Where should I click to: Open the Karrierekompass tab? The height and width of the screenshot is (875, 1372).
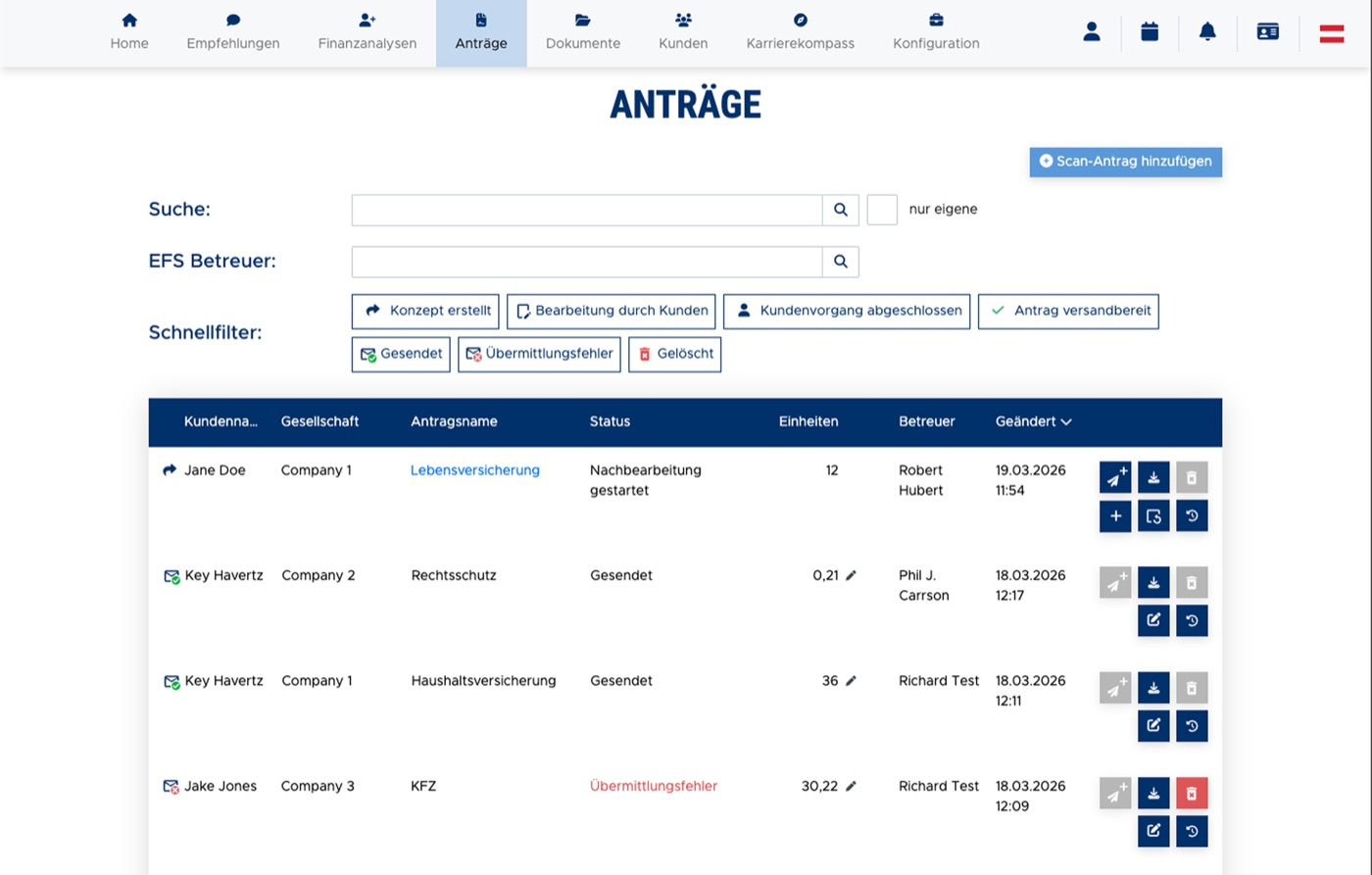(801, 33)
